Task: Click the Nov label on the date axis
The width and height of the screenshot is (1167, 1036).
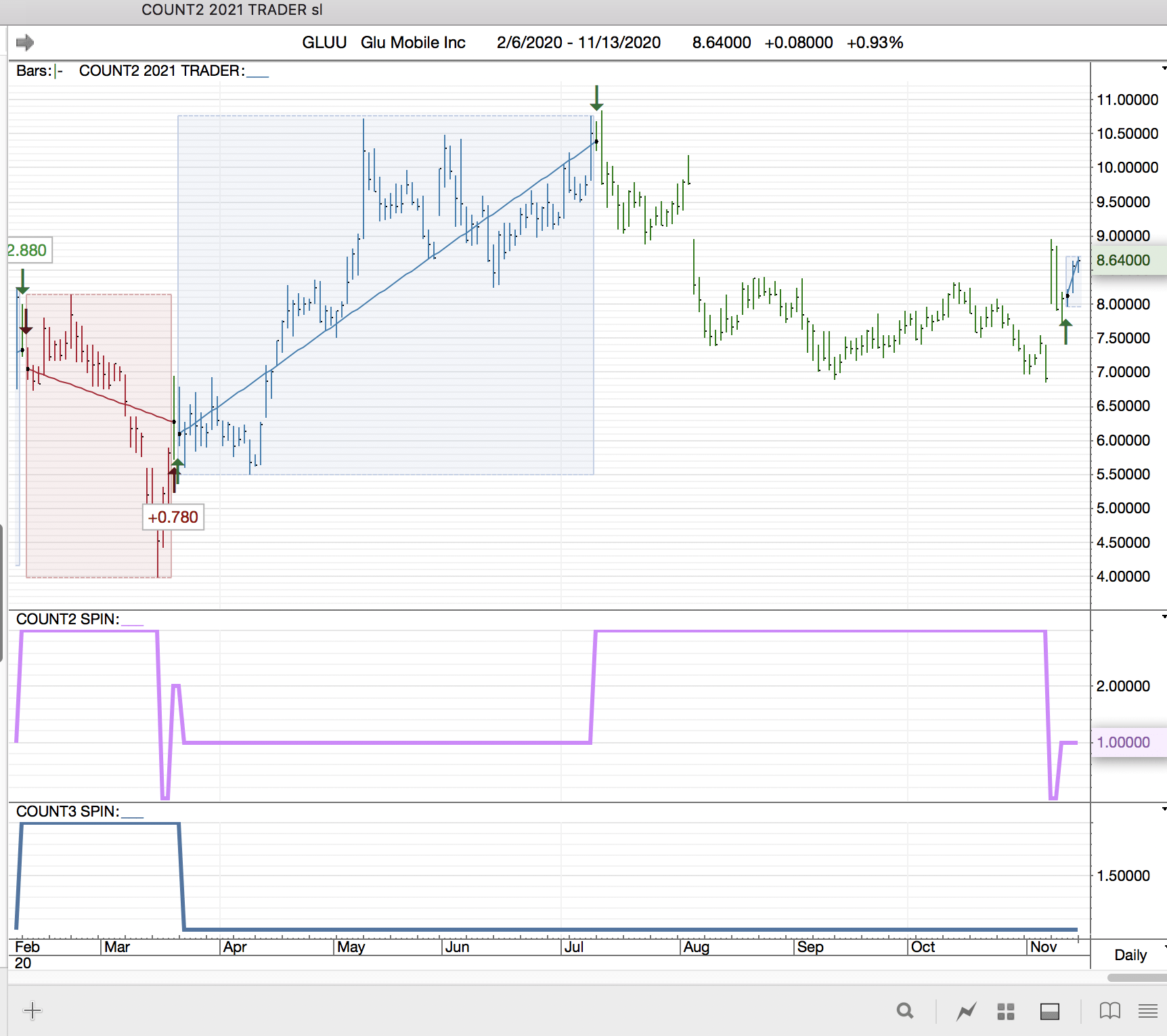Action: click(x=1044, y=947)
